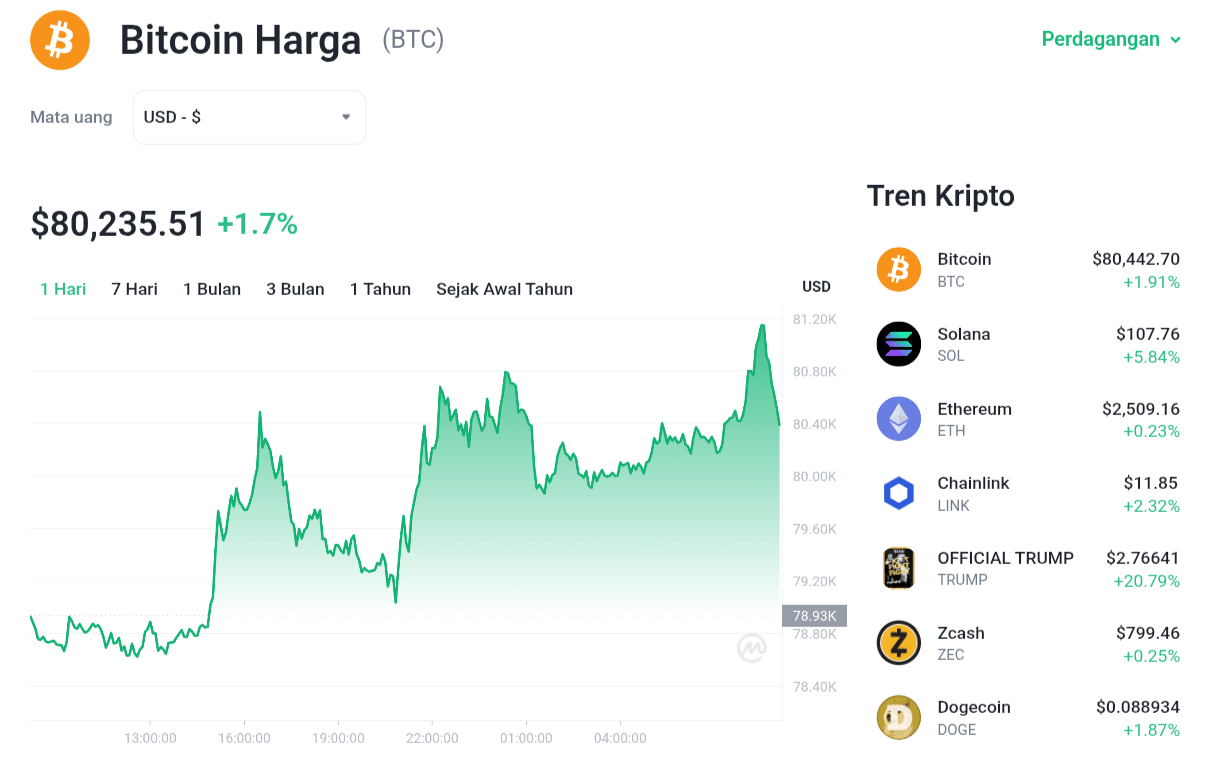The width and height of the screenshot is (1220, 768).
Task: Select the 3 Bulan time range
Action: point(295,289)
